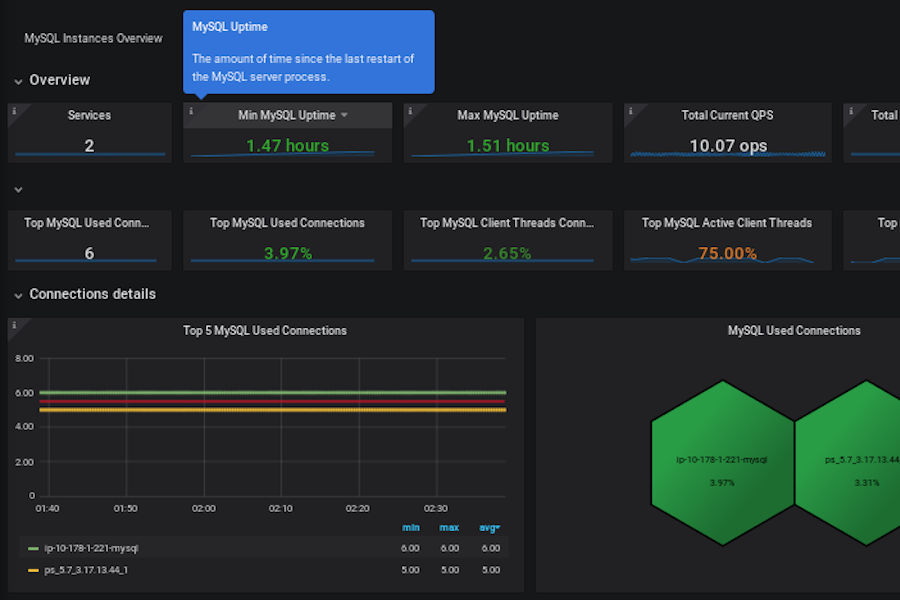Click the Max MySQL Uptime info icon
Screen dimensions: 900x600
point(410,111)
